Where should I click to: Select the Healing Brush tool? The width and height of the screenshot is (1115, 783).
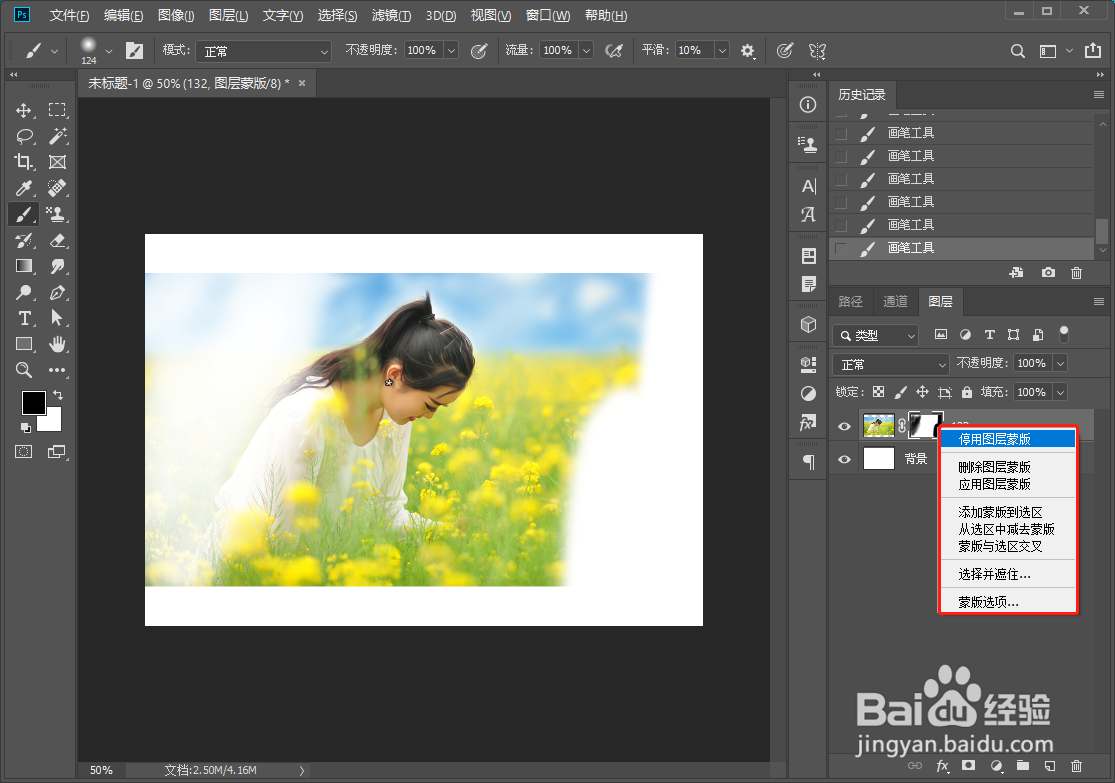[57, 188]
